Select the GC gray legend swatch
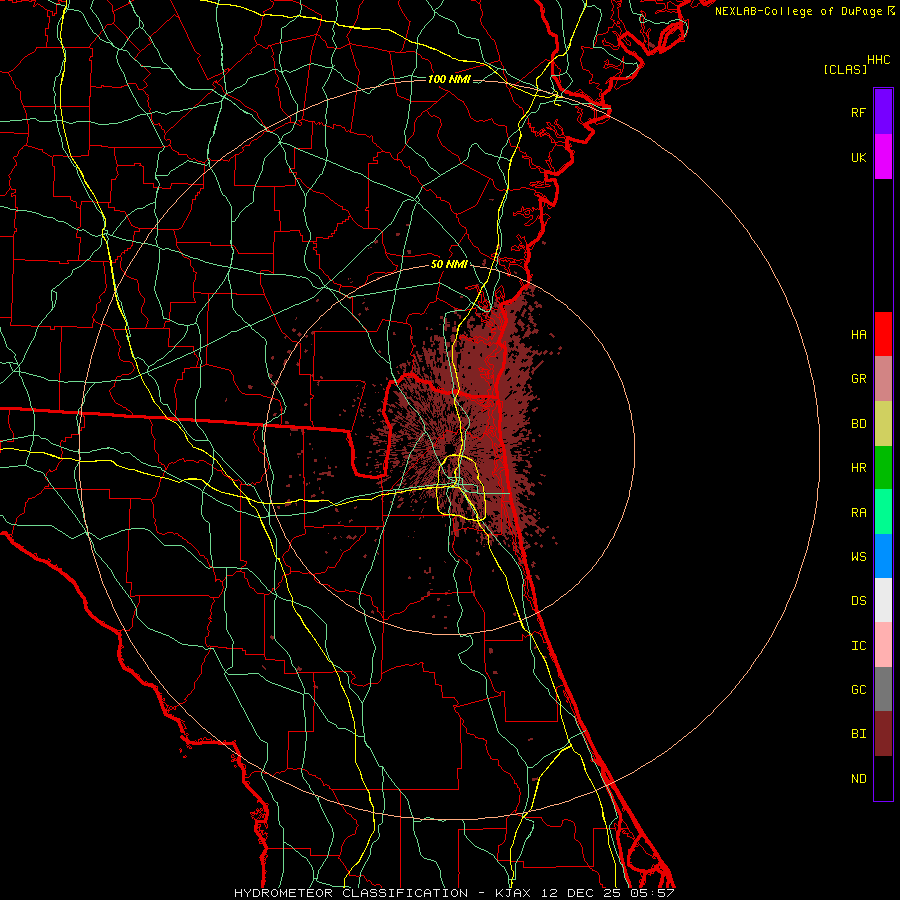900x900 pixels. [883, 689]
